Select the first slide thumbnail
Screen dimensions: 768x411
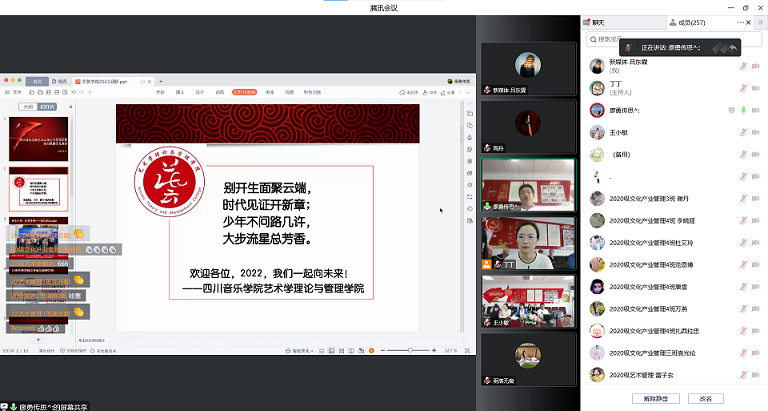36,138
